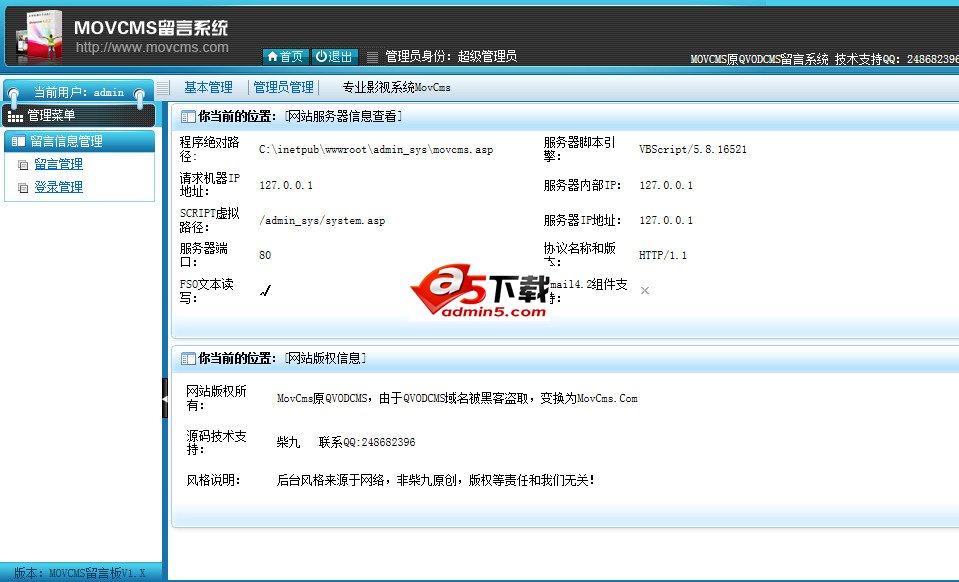Click the page icon beside 留言管理
The image size is (959, 582).
[x=23, y=164]
